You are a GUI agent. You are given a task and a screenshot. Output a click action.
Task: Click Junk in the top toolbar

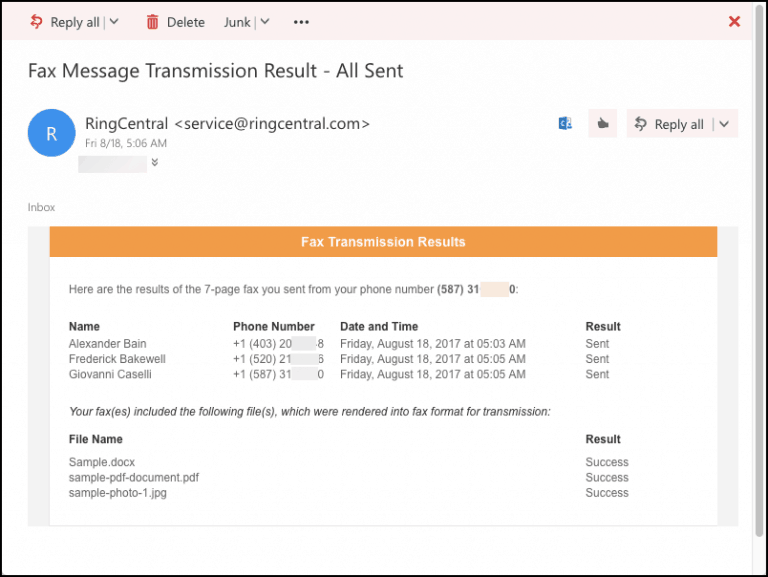click(237, 21)
